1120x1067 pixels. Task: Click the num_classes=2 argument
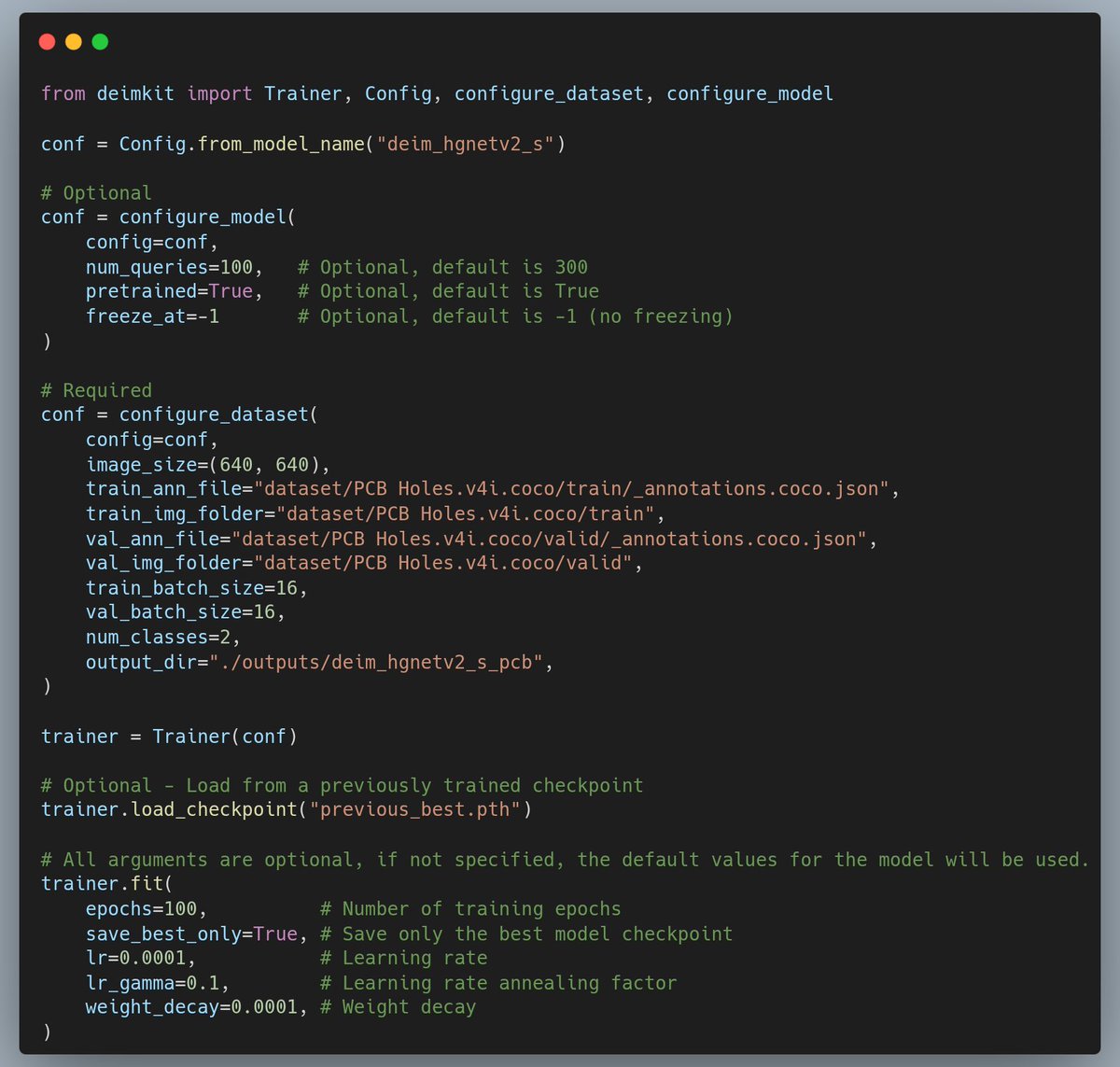[162, 638]
